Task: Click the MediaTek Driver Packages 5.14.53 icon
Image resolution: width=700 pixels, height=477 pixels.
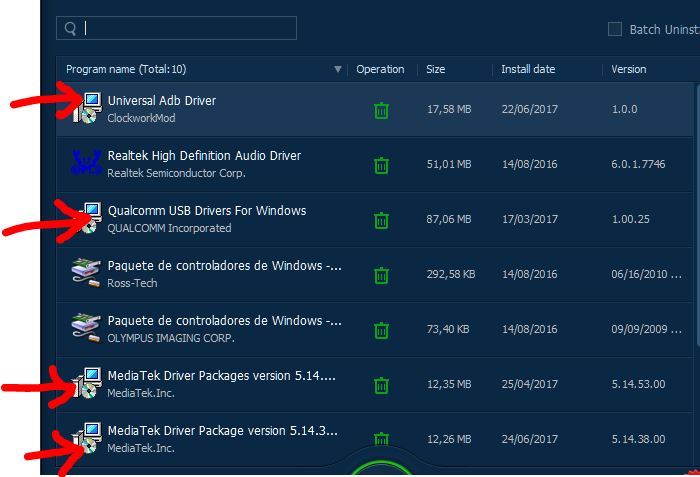Action: pyautogui.click(x=88, y=383)
